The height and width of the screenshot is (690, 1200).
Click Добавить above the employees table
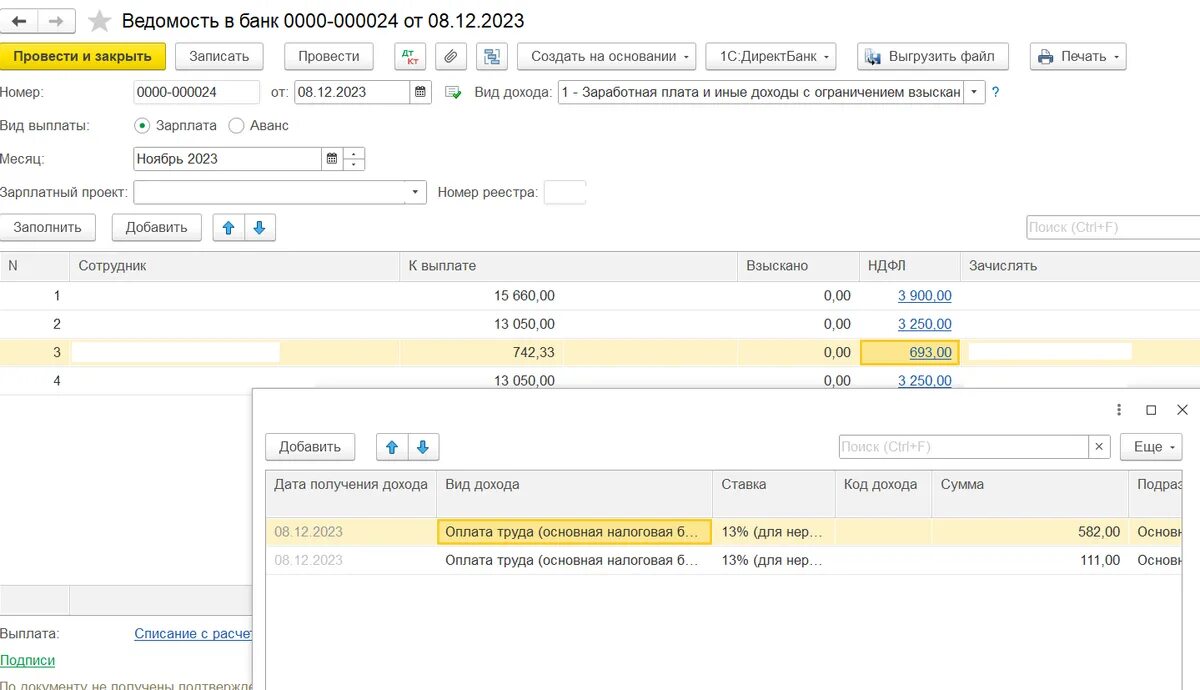(157, 227)
